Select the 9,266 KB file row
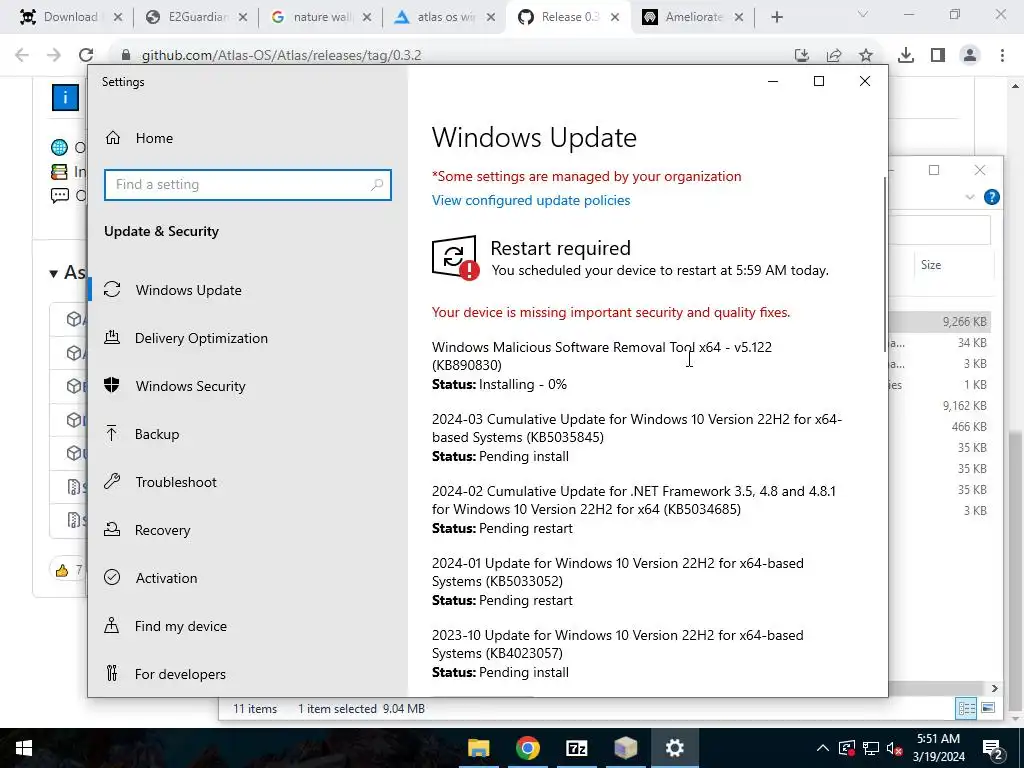The height and width of the screenshot is (768, 1024). (x=940, y=321)
